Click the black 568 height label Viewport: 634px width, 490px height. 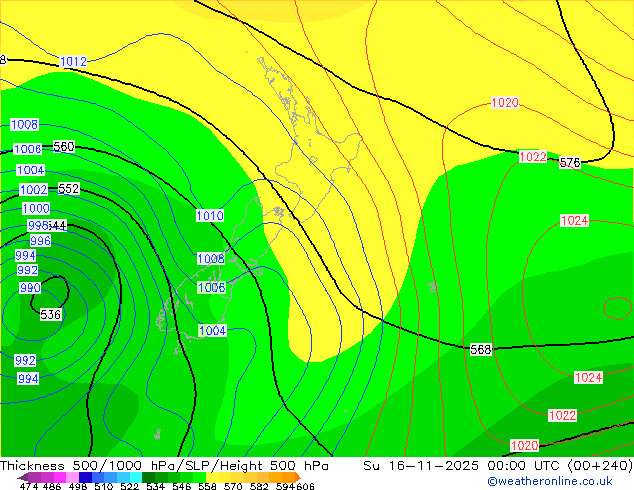[480, 349]
